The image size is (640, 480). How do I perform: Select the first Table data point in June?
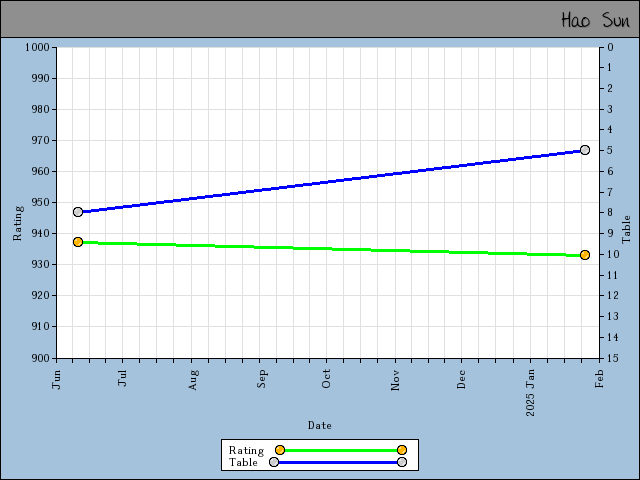click(78, 212)
